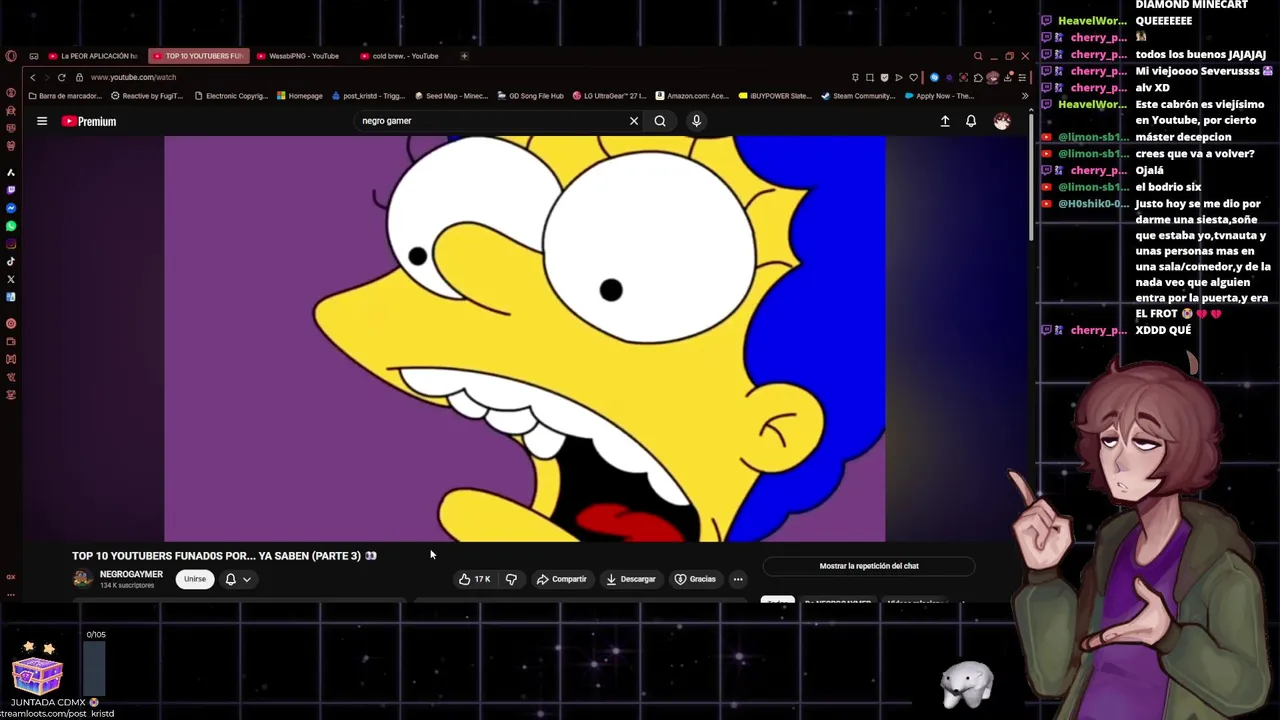Open the NEGROGAYMER channel name
The height and width of the screenshot is (720, 1280).
click(131, 575)
